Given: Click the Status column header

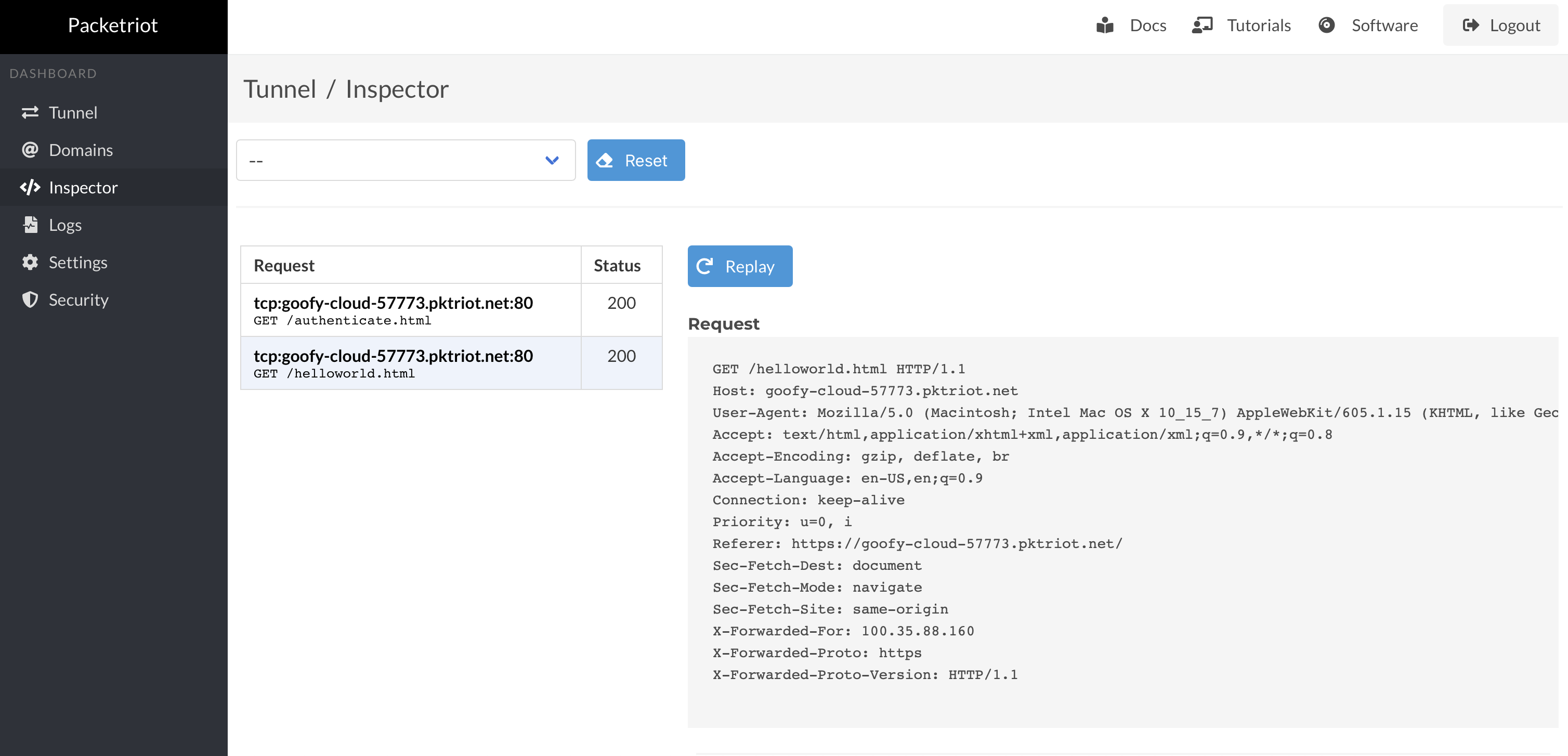Looking at the screenshot, I should (617, 265).
